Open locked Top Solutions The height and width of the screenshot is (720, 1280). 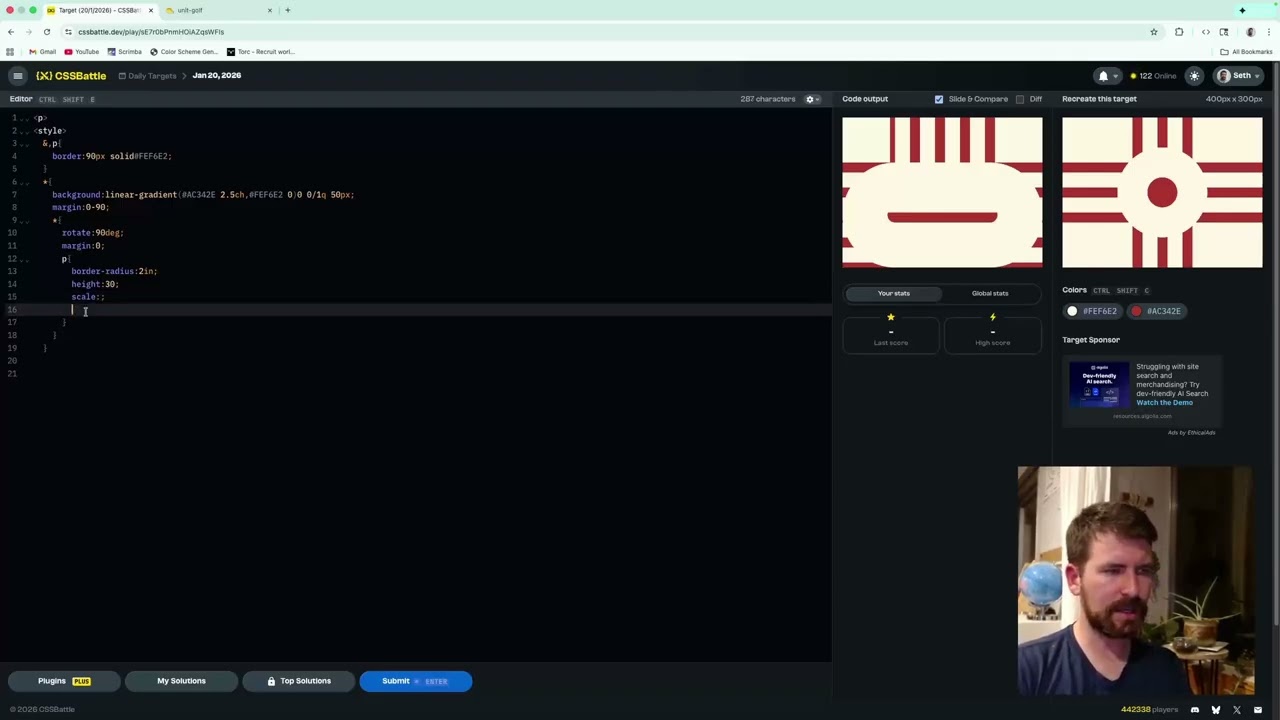(x=298, y=681)
